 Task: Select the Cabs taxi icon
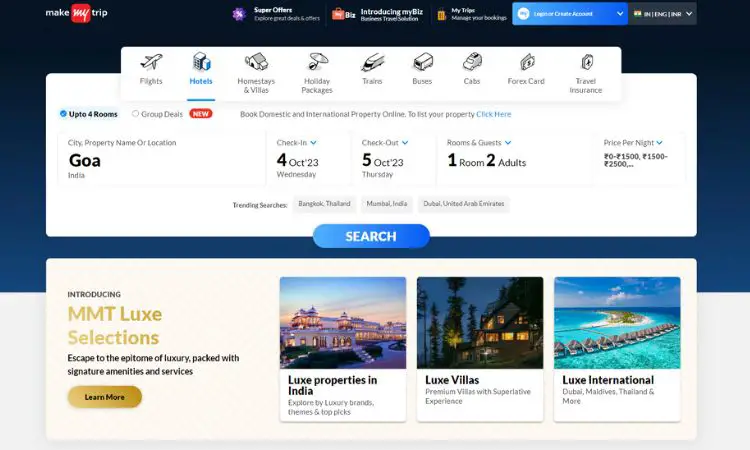pyautogui.click(x=472, y=62)
